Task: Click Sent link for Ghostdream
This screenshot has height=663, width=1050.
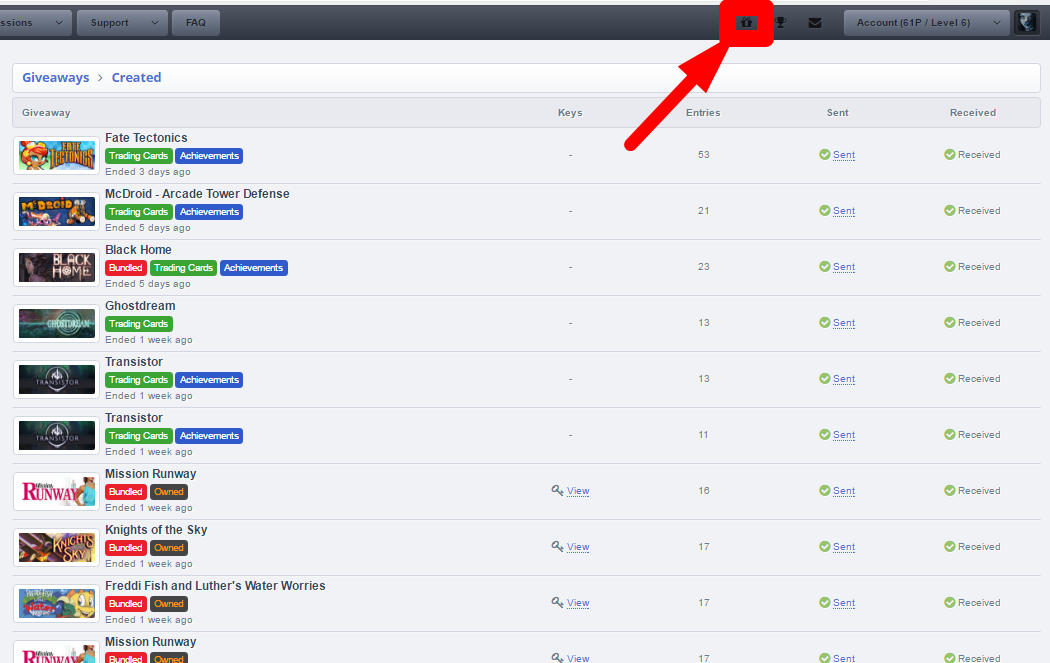Action: coord(844,323)
